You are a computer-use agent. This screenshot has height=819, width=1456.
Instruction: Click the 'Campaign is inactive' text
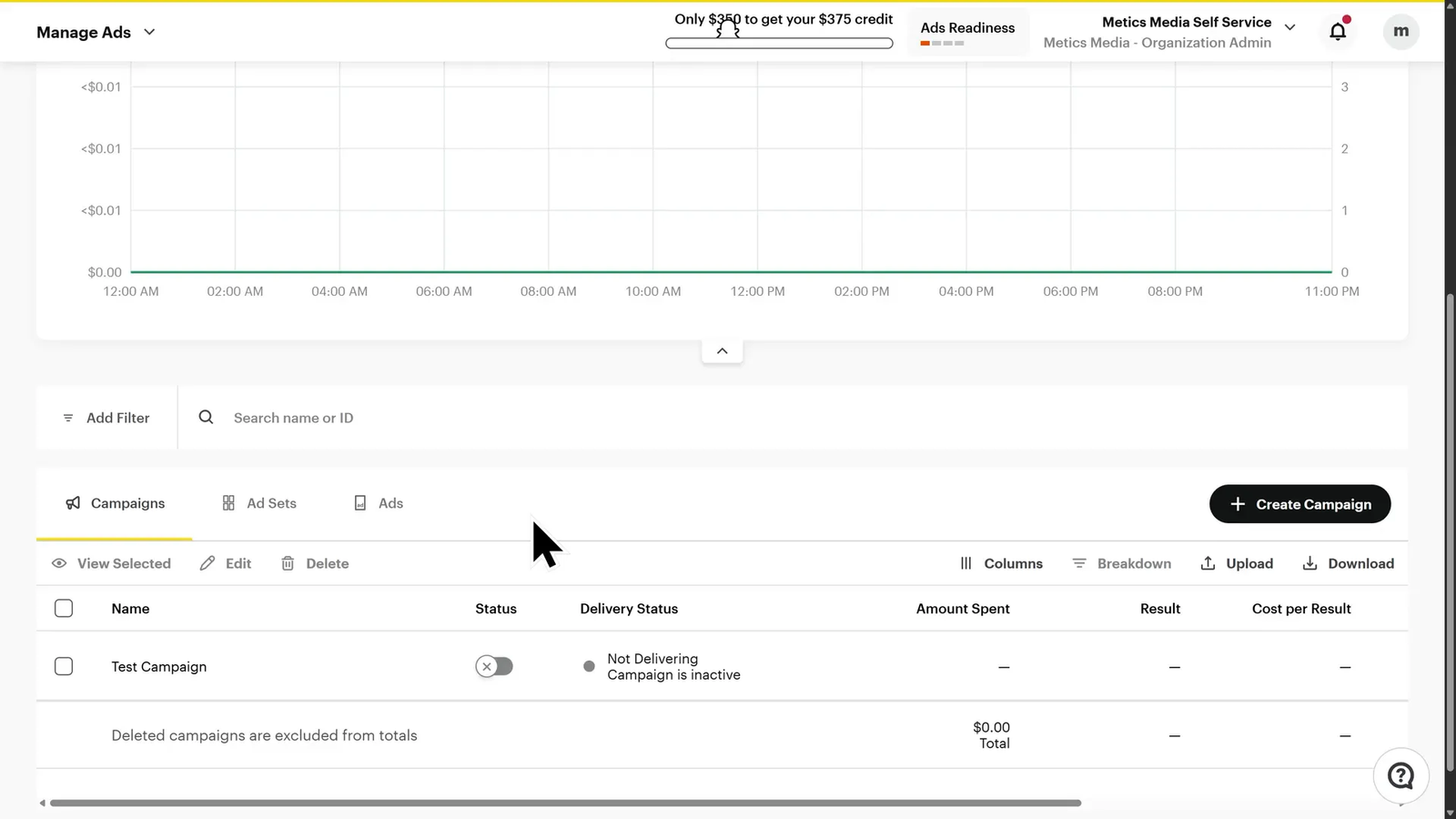click(x=673, y=675)
